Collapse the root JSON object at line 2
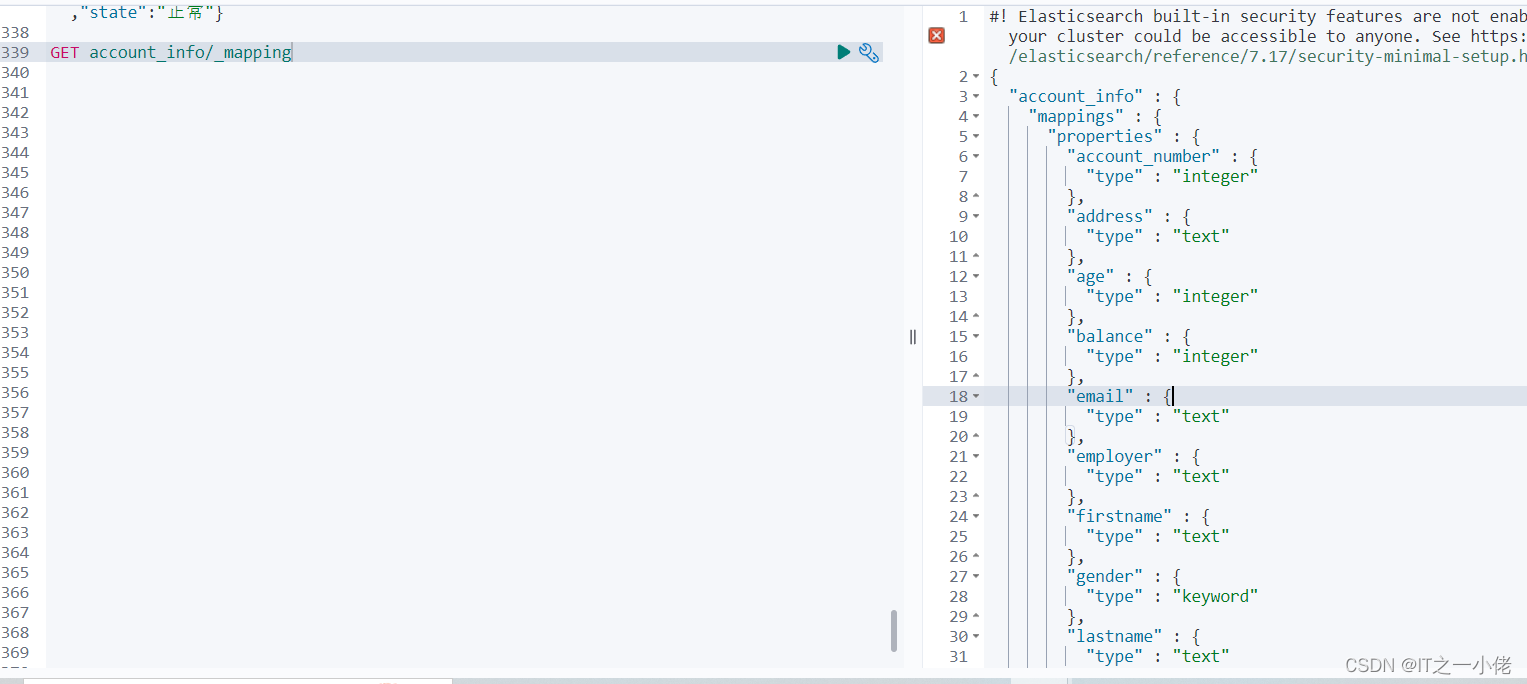 click(x=974, y=76)
